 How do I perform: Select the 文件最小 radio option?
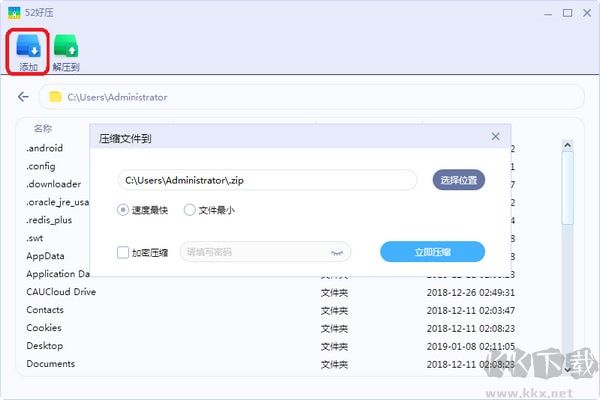tap(190, 210)
